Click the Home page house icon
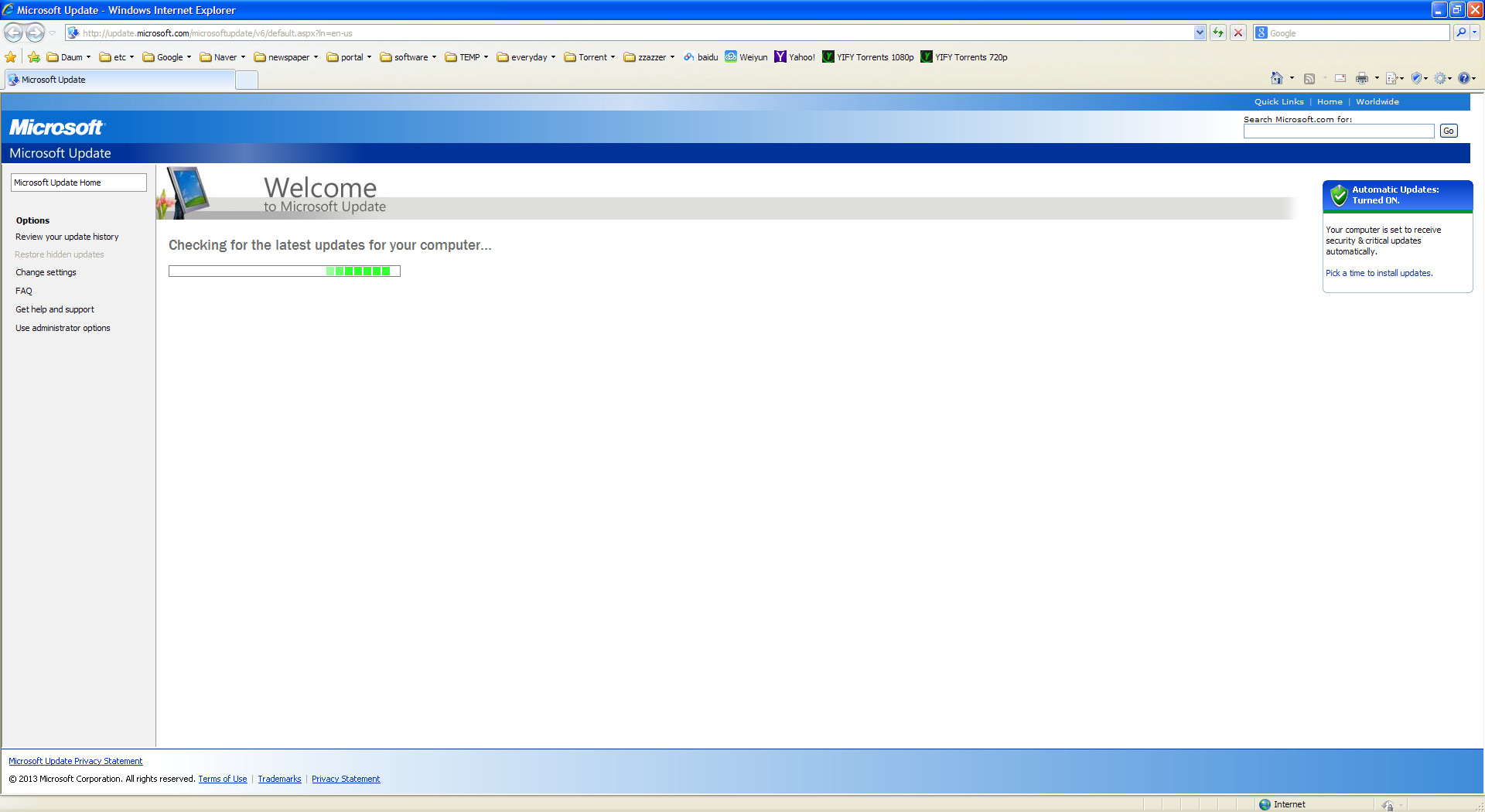Viewport: 1485px width, 812px height. [1276, 78]
